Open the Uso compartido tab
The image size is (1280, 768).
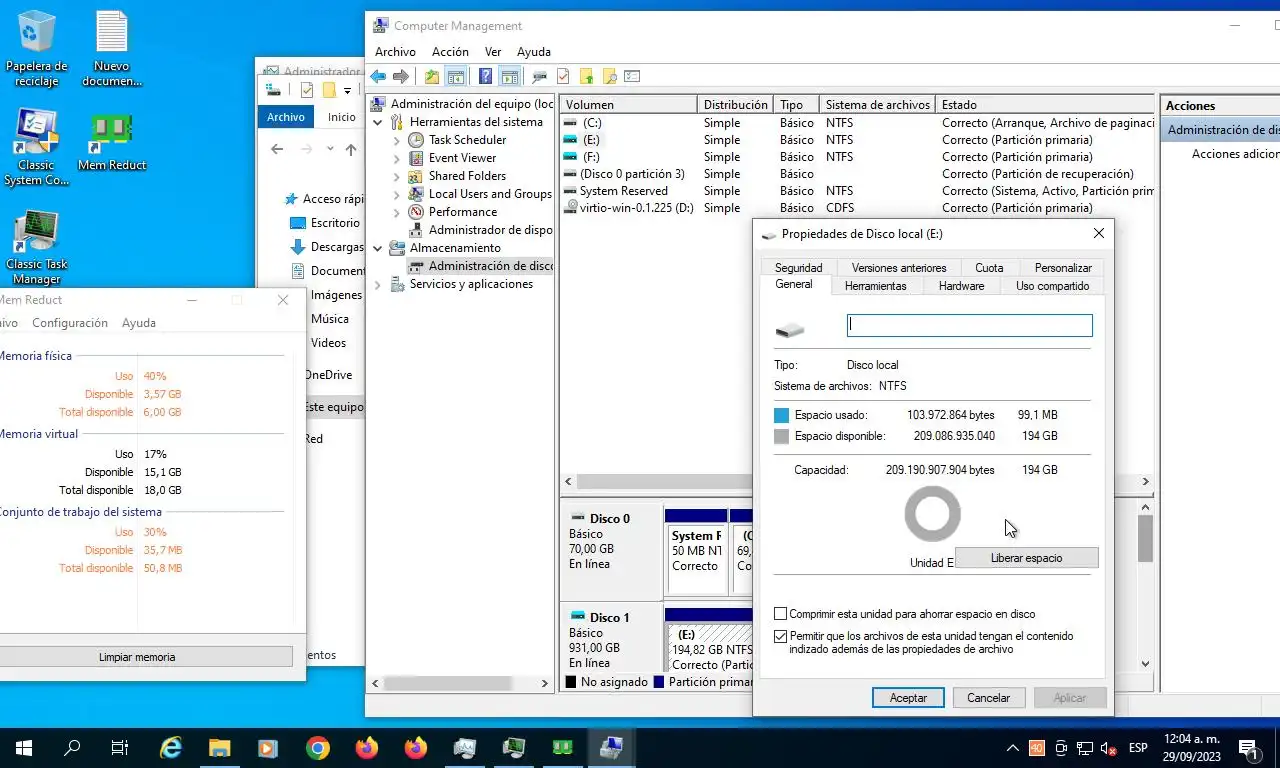coord(1052,286)
